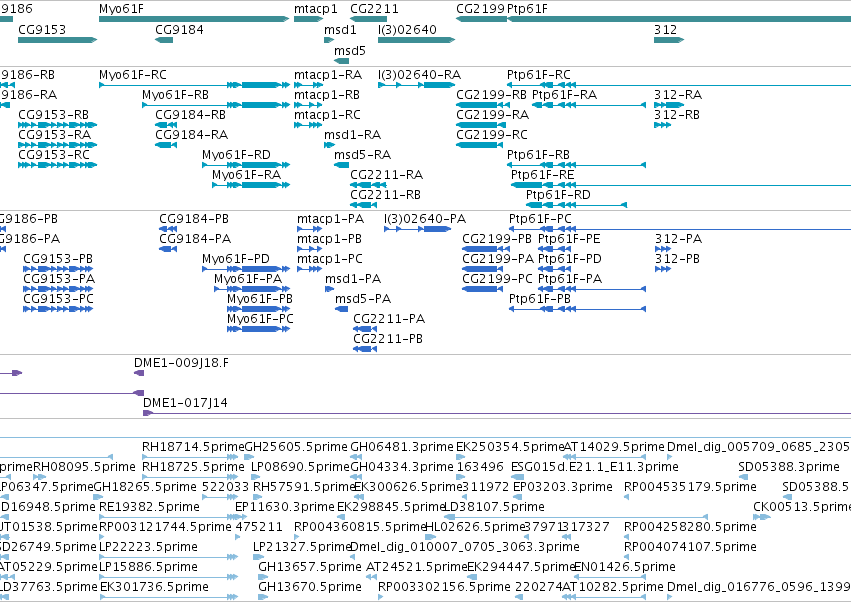The width and height of the screenshot is (851, 602).
Task: Select the mtacp1-RC transcript label
Action: coord(327,115)
